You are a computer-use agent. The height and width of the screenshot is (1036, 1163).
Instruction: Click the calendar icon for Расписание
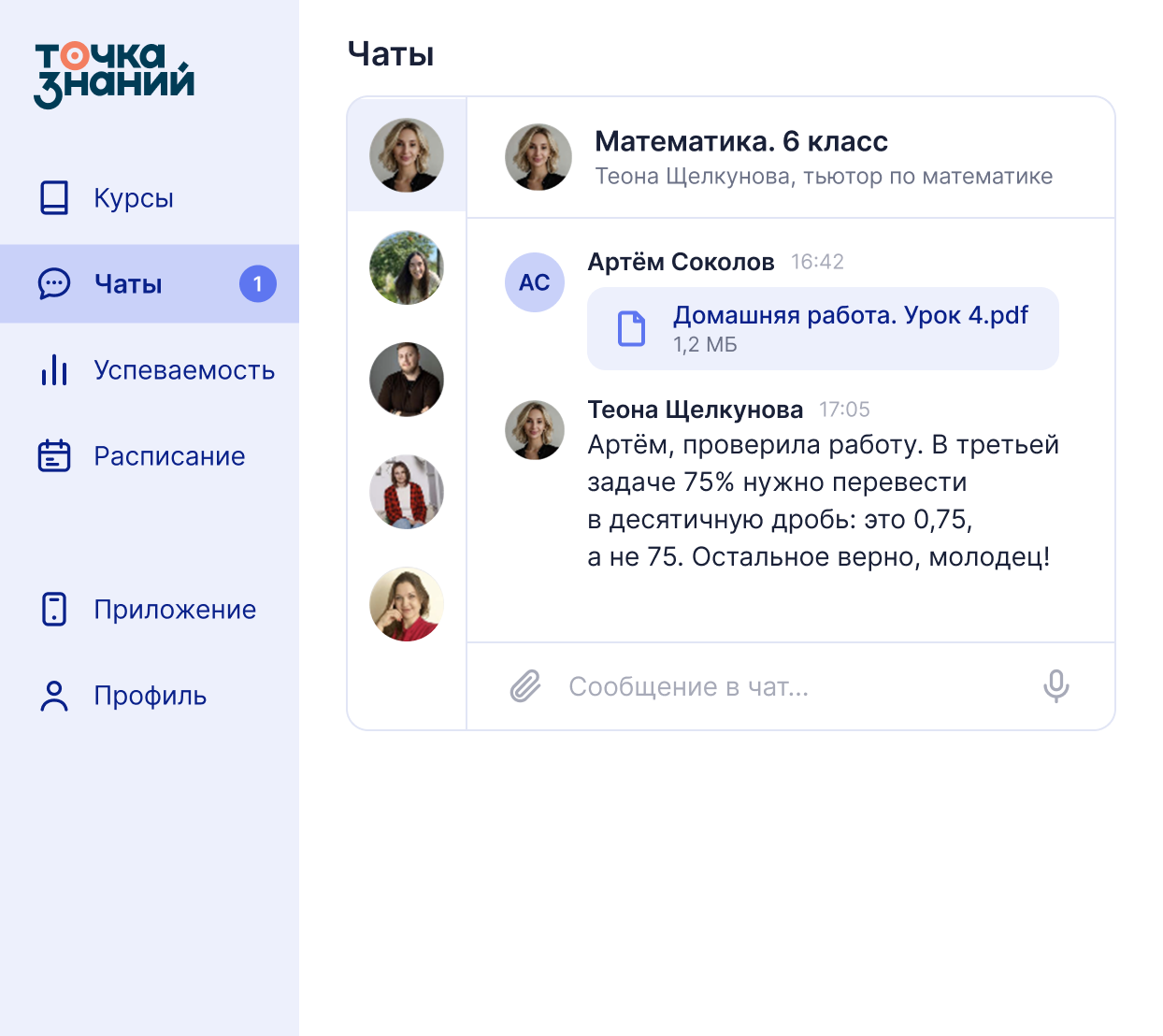[54, 456]
